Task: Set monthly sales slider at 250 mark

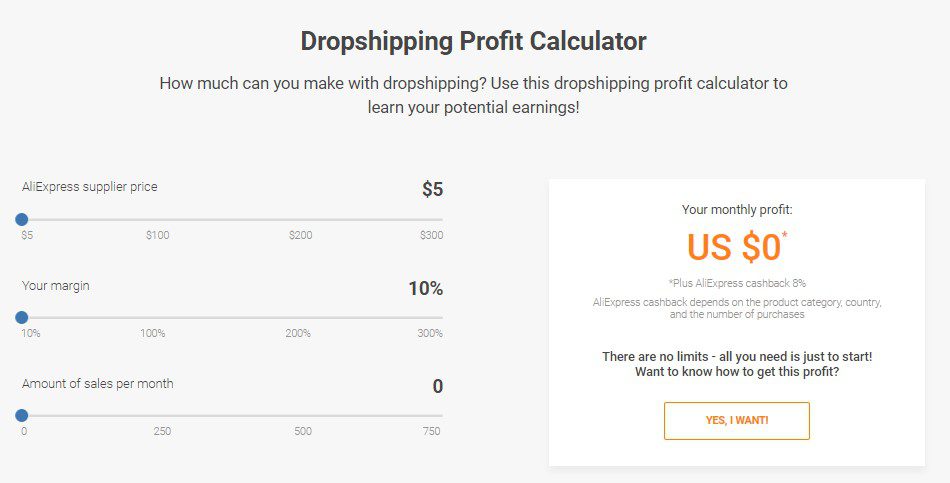Action: point(162,416)
